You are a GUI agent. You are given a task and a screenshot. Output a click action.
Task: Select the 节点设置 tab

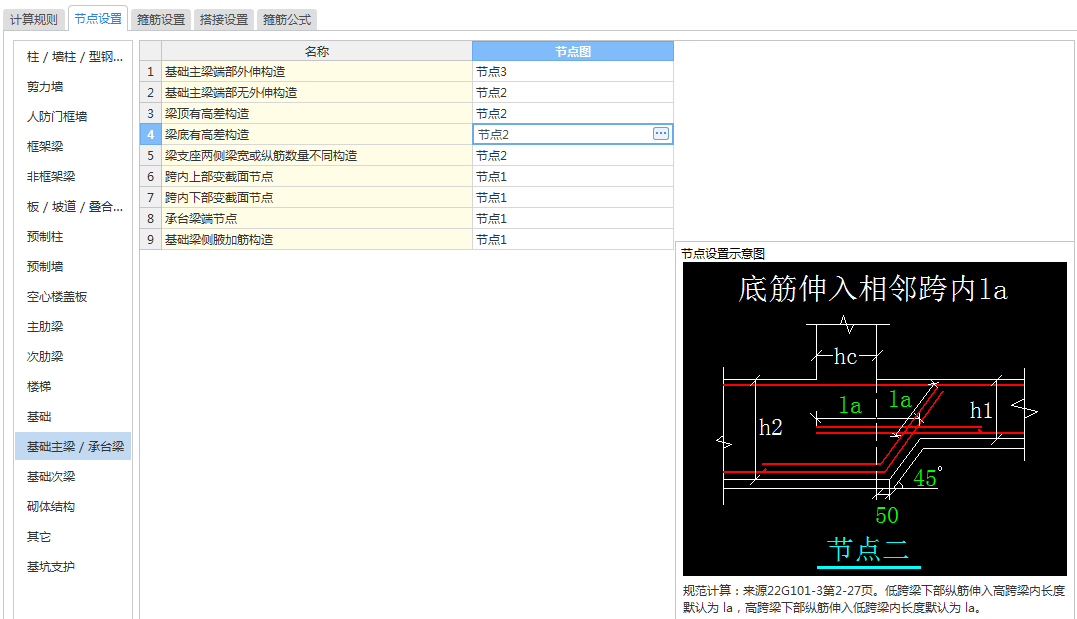point(98,19)
